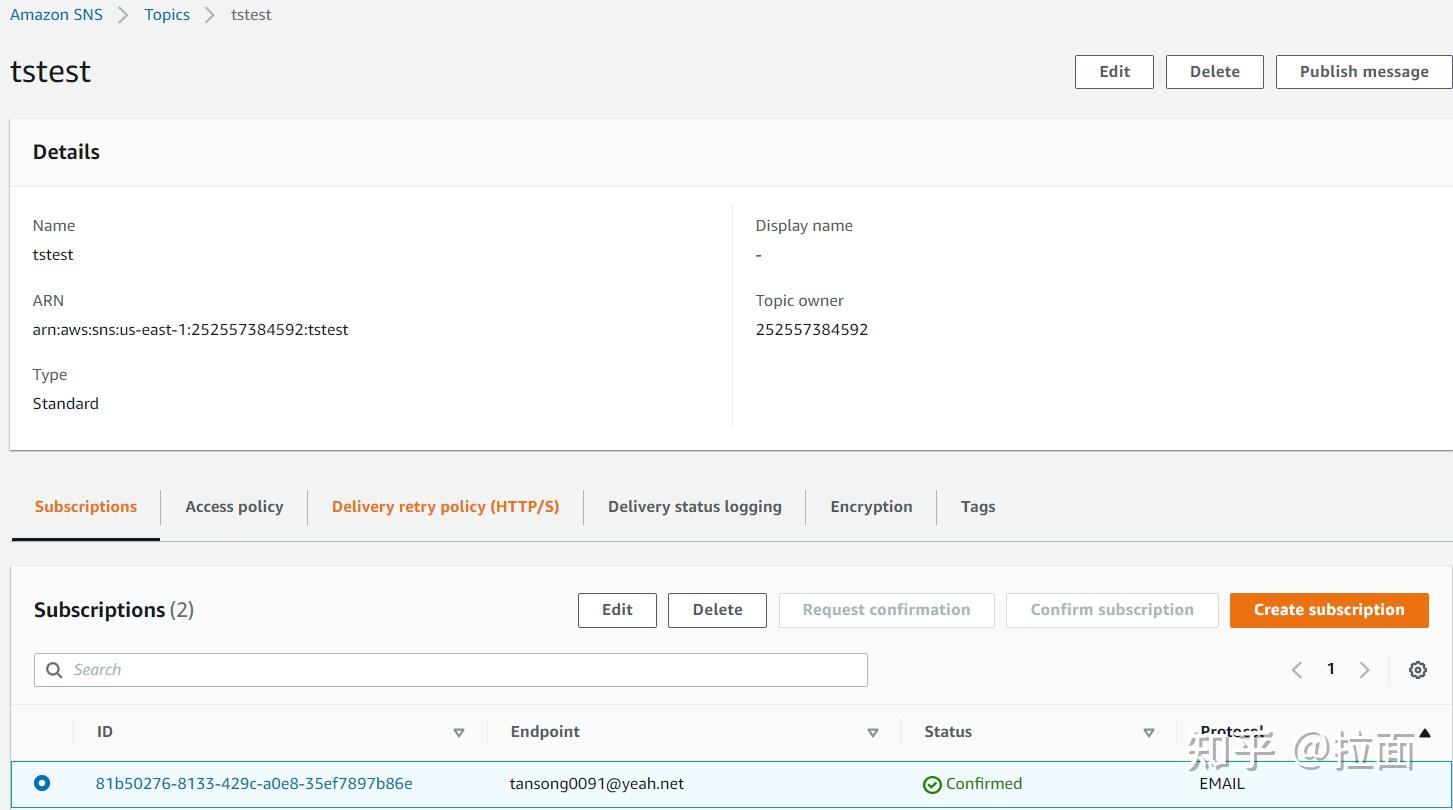This screenshot has height=810, width=1453.
Task: Open the Status column filter dropdown
Action: (x=1148, y=732)
